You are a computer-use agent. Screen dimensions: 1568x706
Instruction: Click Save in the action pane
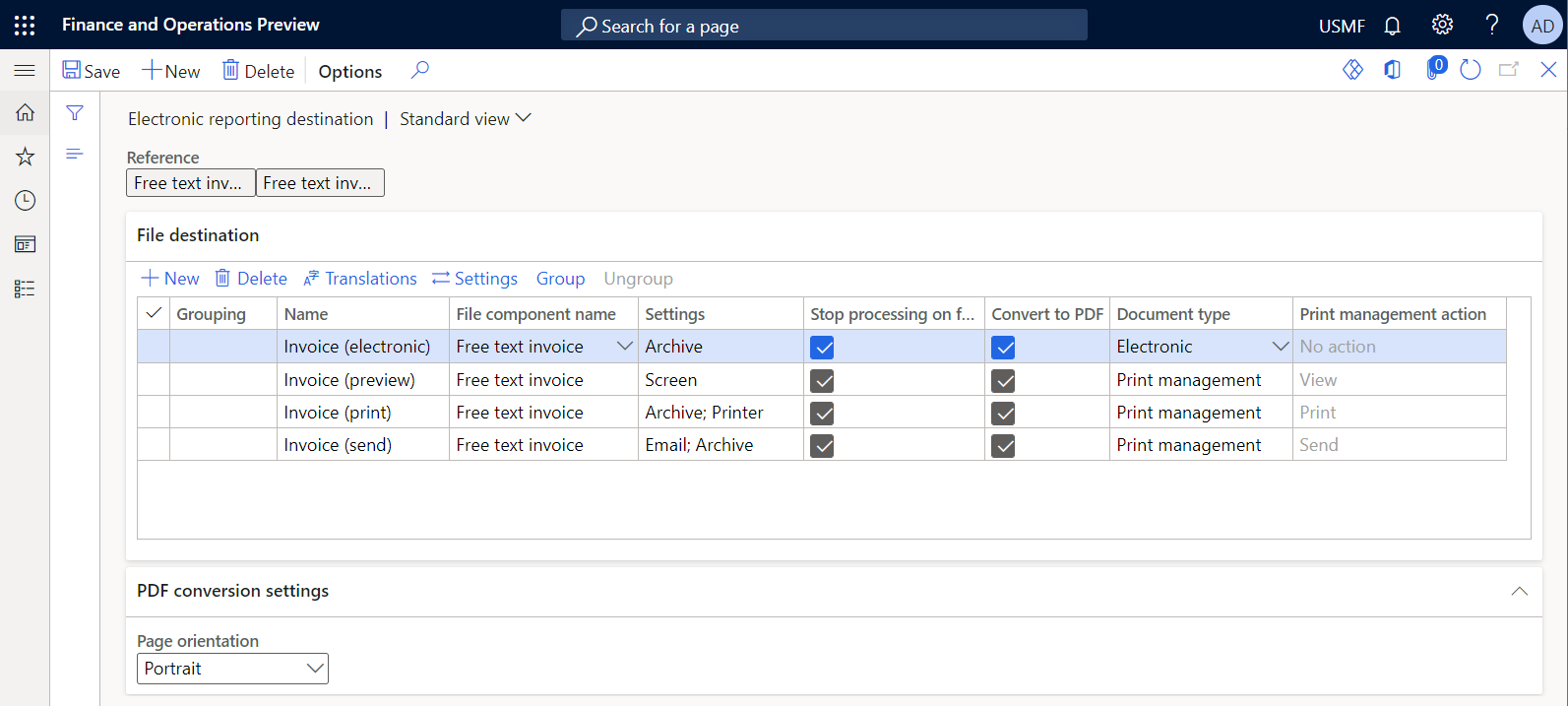pos(91,71)
